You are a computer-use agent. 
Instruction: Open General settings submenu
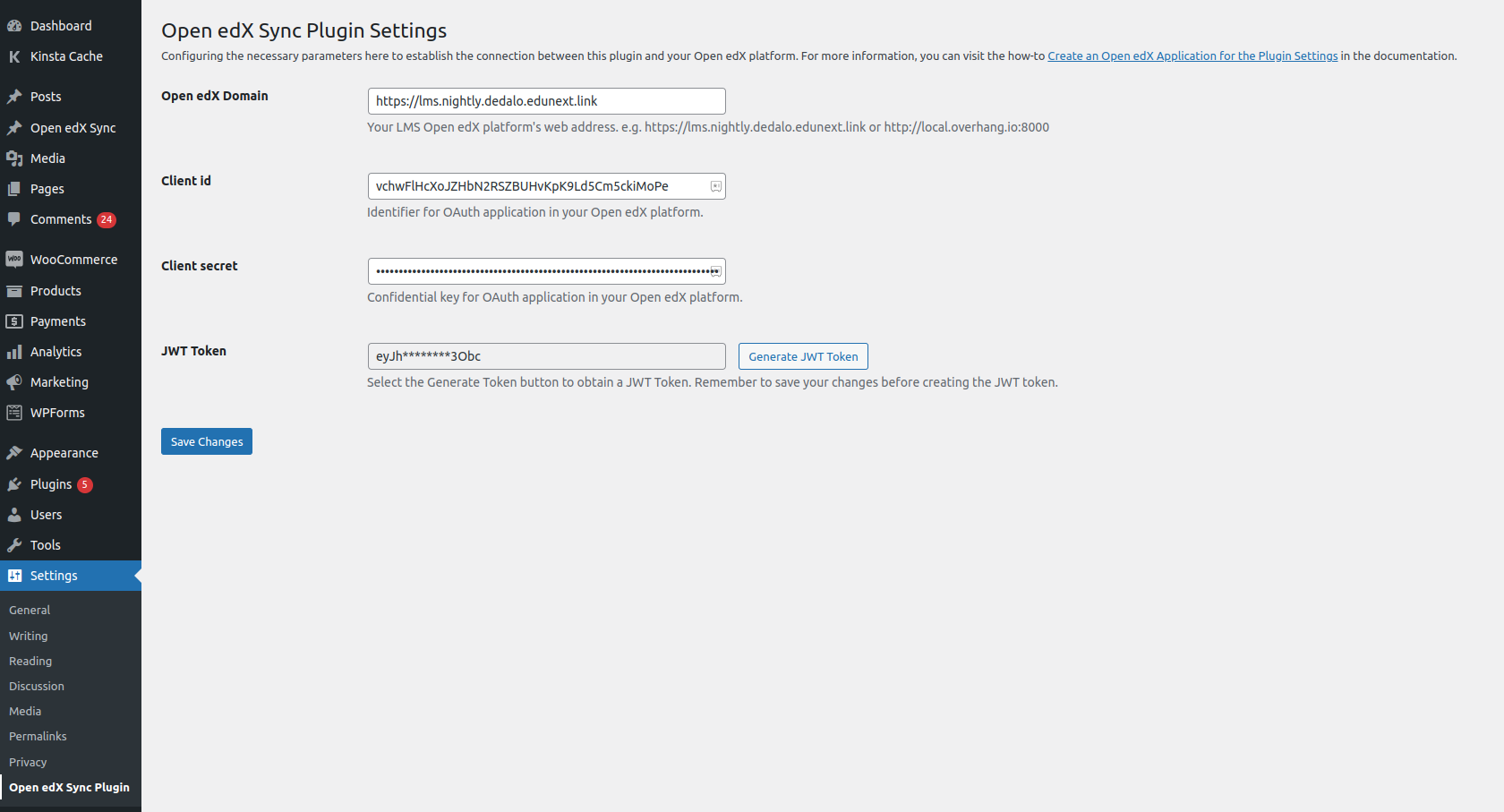coord(30,611)
